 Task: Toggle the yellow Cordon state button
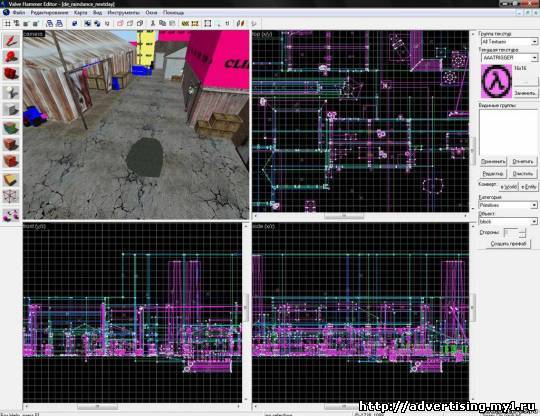pyautogui.click(x=185, y=23)
